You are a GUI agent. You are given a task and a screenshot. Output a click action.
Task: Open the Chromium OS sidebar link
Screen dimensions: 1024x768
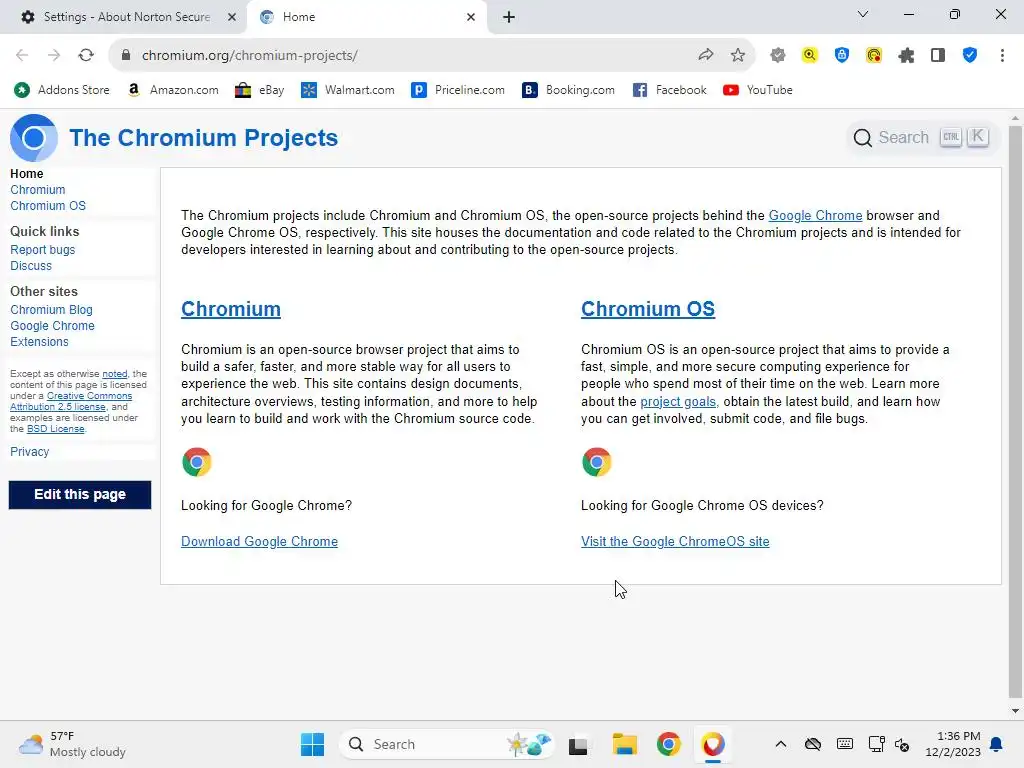pos(48,206)
